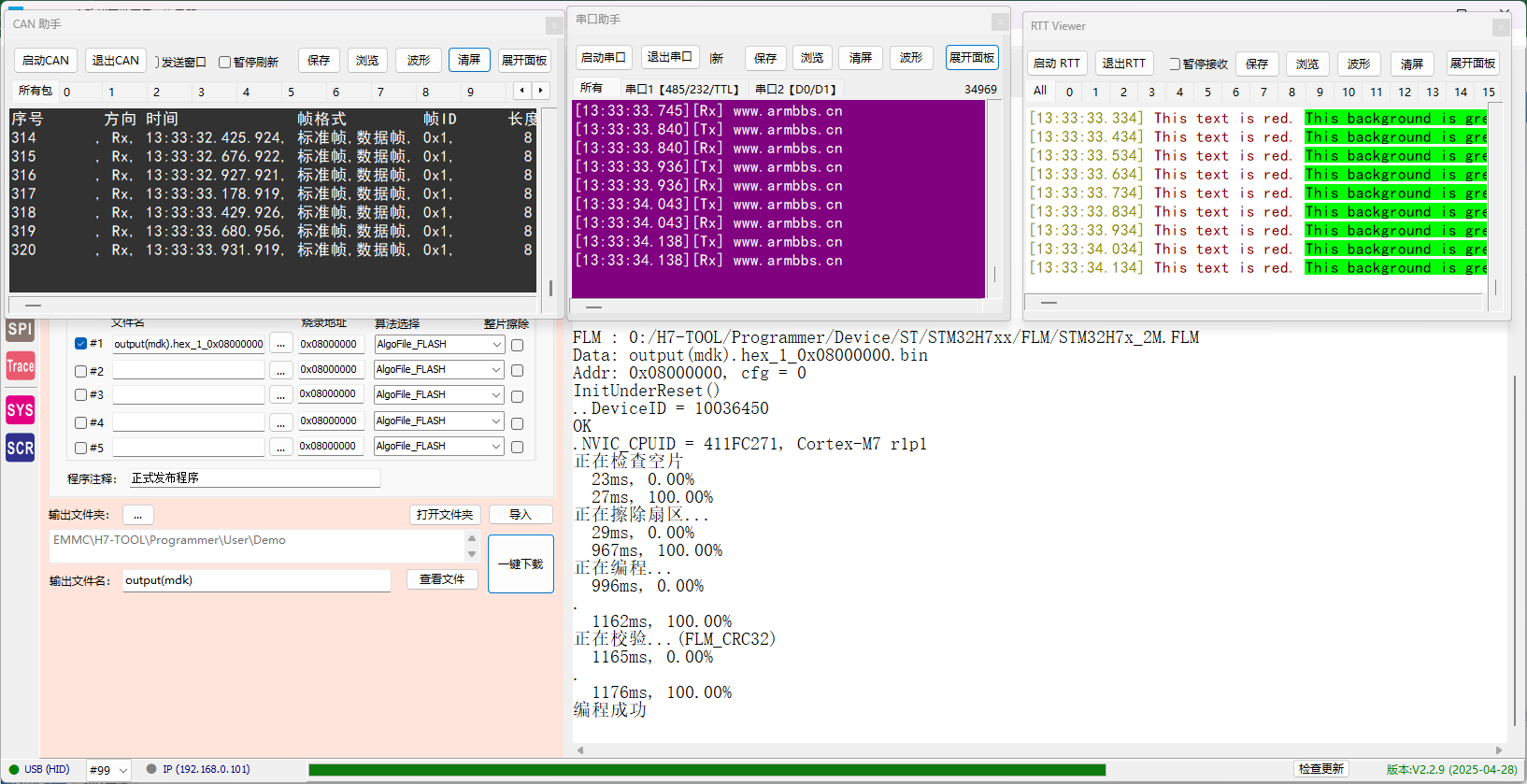Click the 输出文件名 input field
This screenshot has height=784, width=1527.
point(257,580)
